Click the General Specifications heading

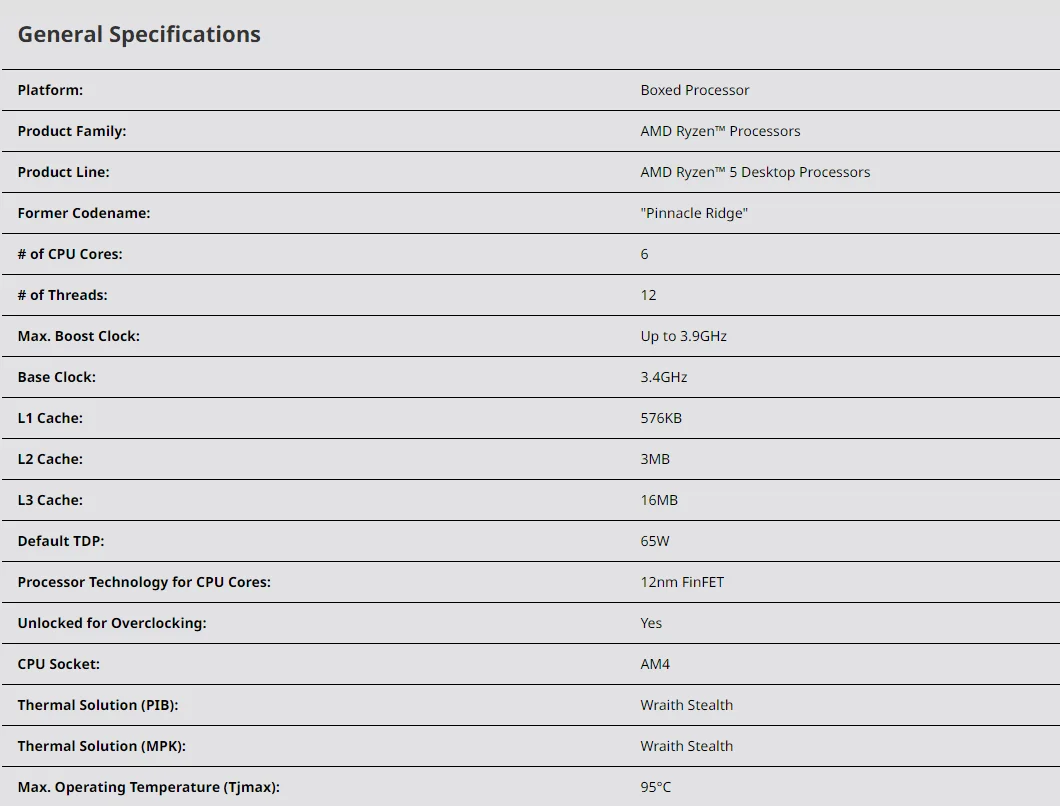(x=139, y=34)
